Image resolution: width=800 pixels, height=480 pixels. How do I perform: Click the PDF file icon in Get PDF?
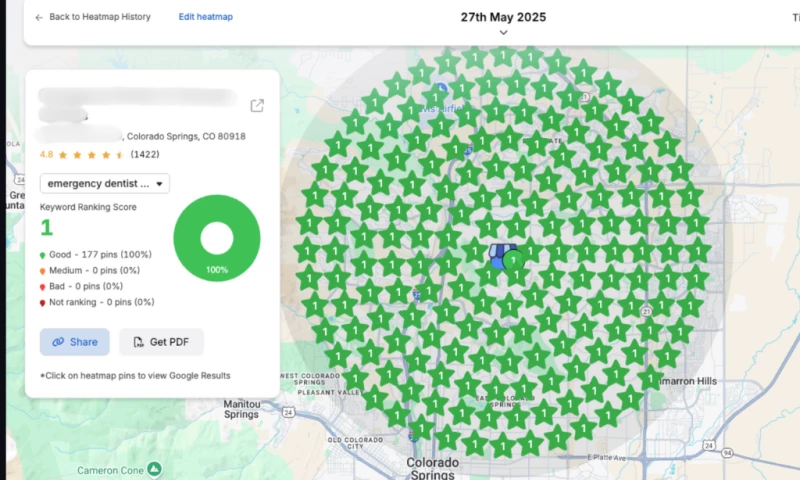[x=138, y=342]
